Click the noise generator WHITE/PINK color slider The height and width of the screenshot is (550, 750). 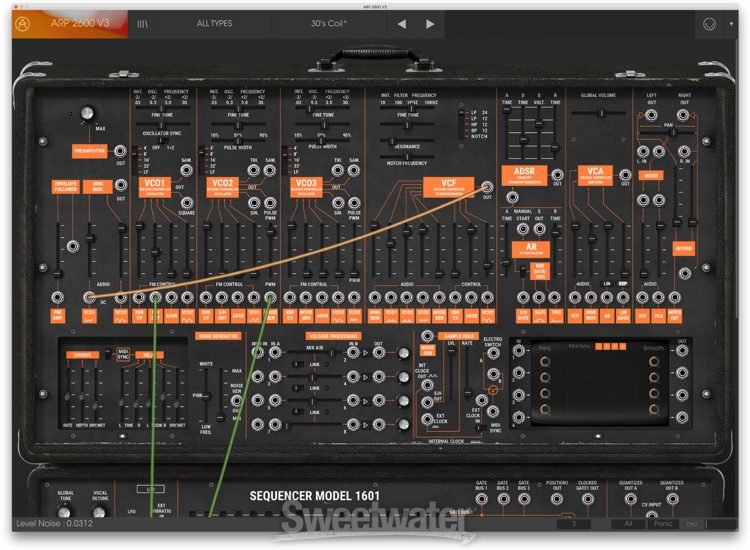pos(206,395)
